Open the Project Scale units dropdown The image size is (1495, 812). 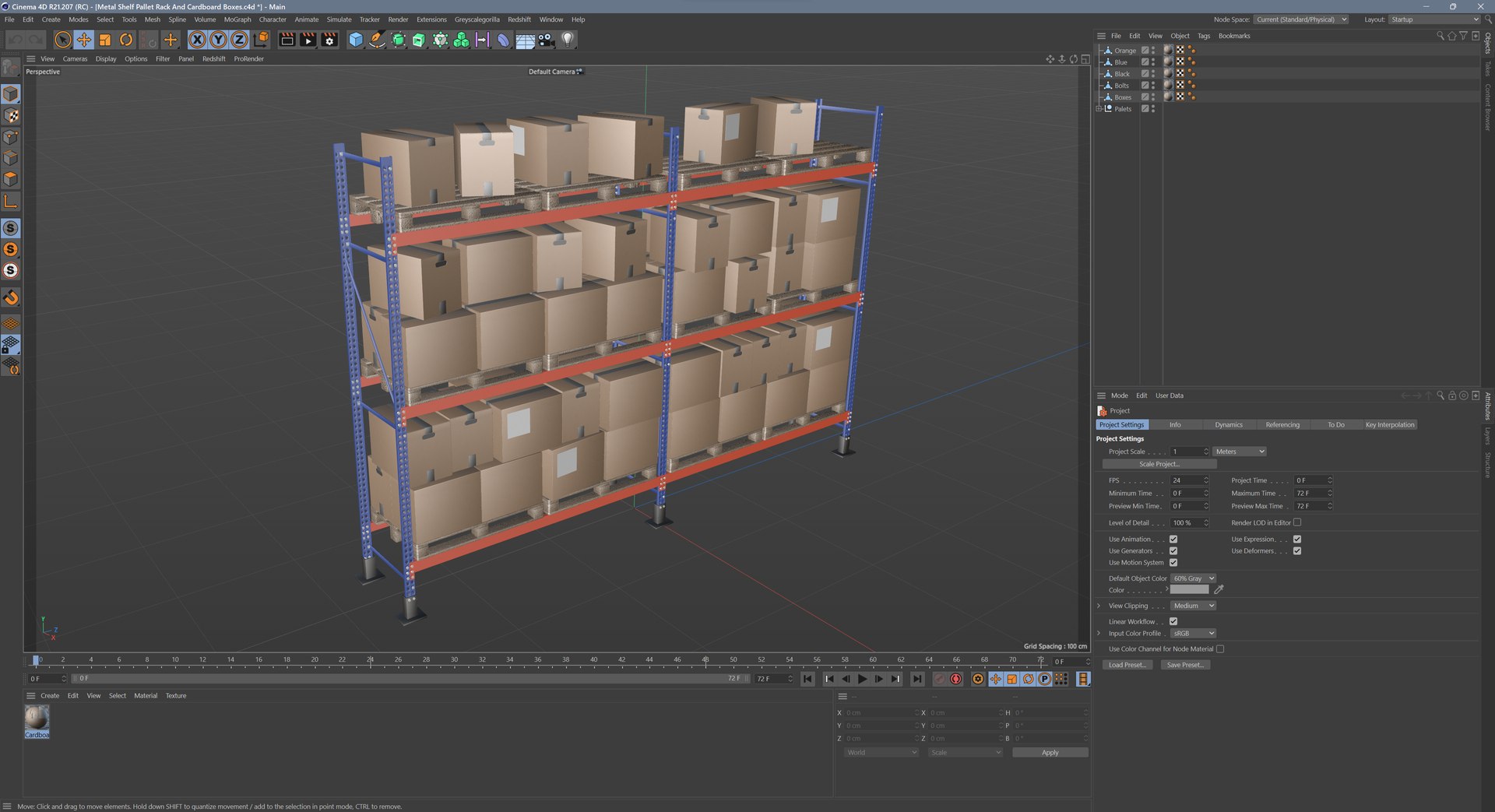click(x=1240, y=452)
